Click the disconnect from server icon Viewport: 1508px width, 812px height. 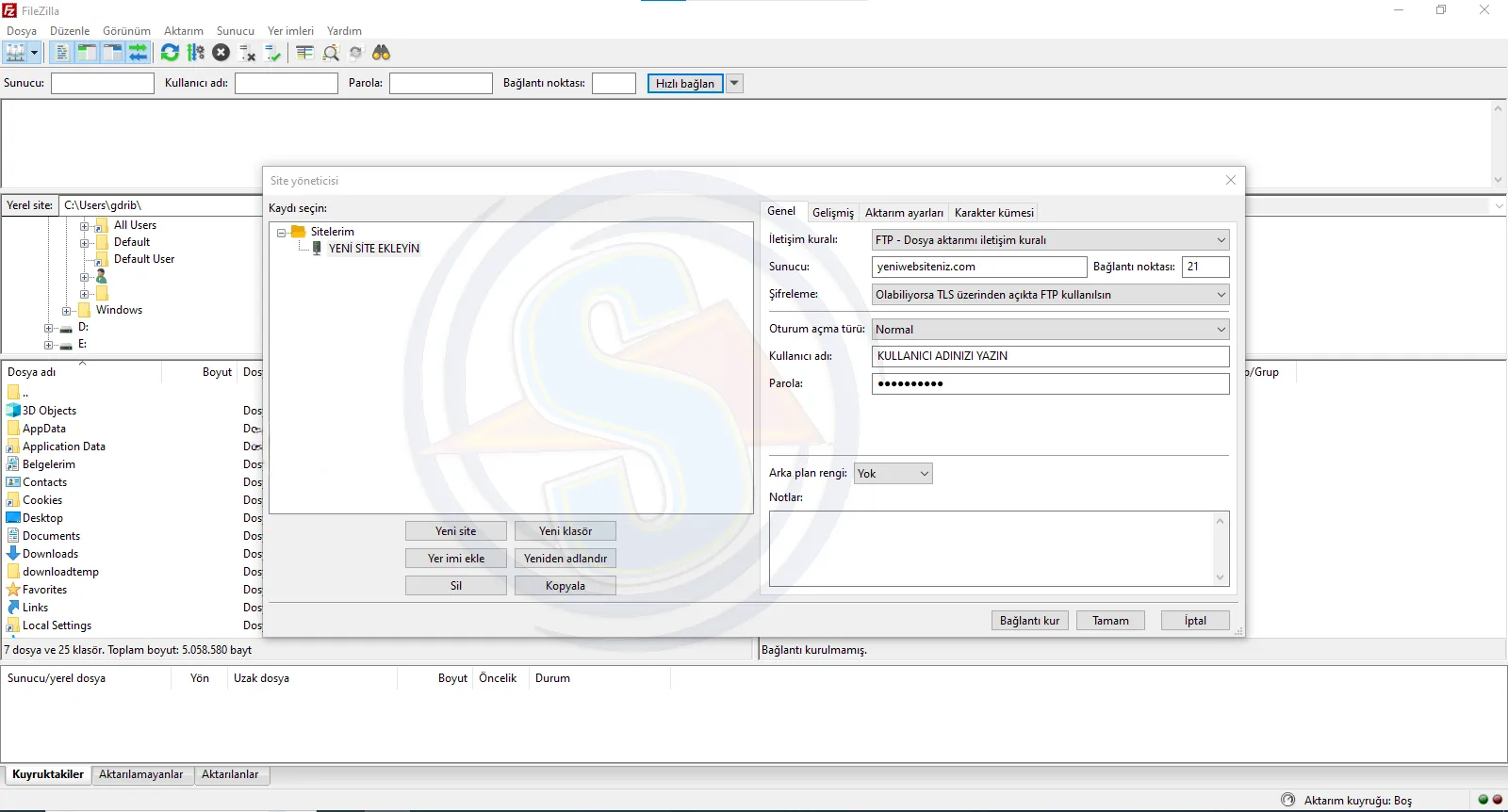click(247, 53)
